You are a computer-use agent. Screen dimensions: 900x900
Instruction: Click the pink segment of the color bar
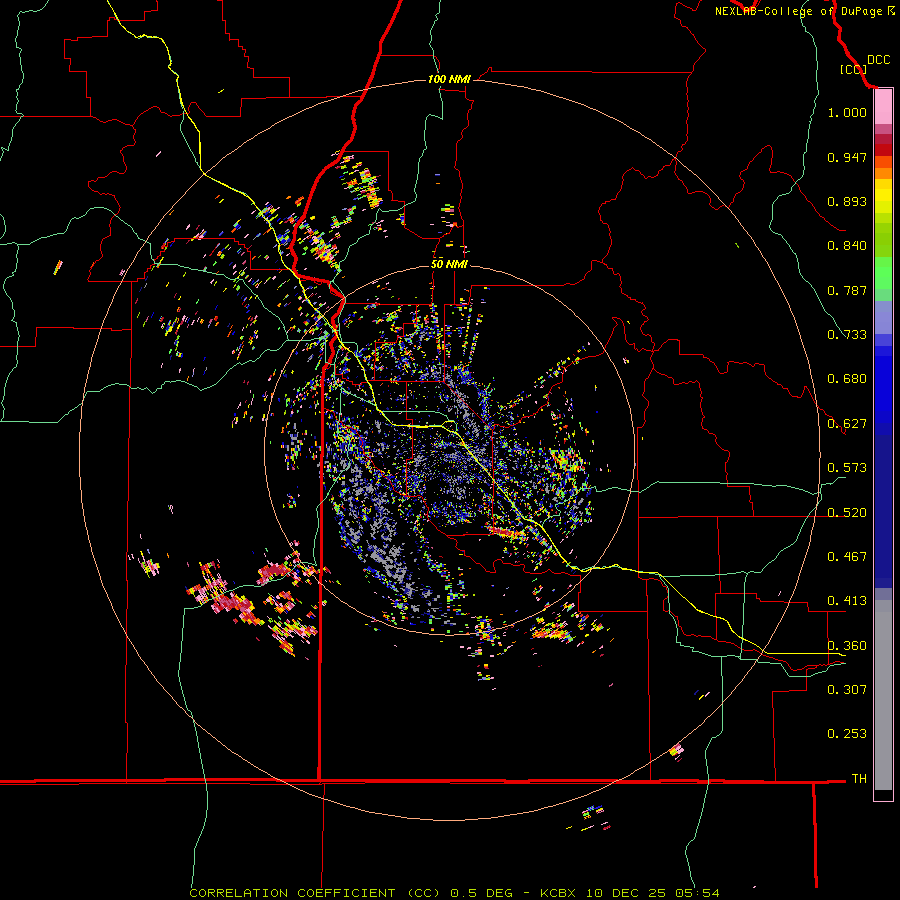[x=883, y=107]
